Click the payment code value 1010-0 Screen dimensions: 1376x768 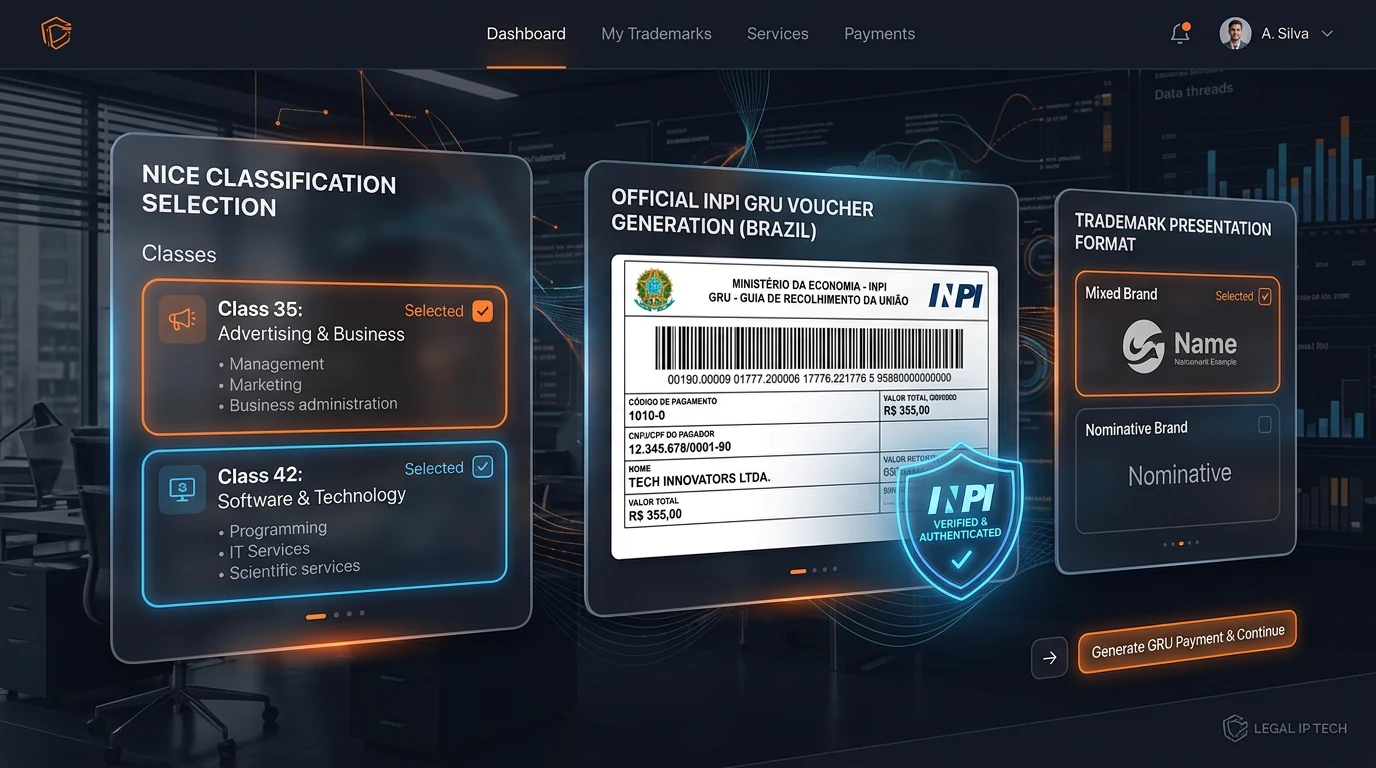647,415
